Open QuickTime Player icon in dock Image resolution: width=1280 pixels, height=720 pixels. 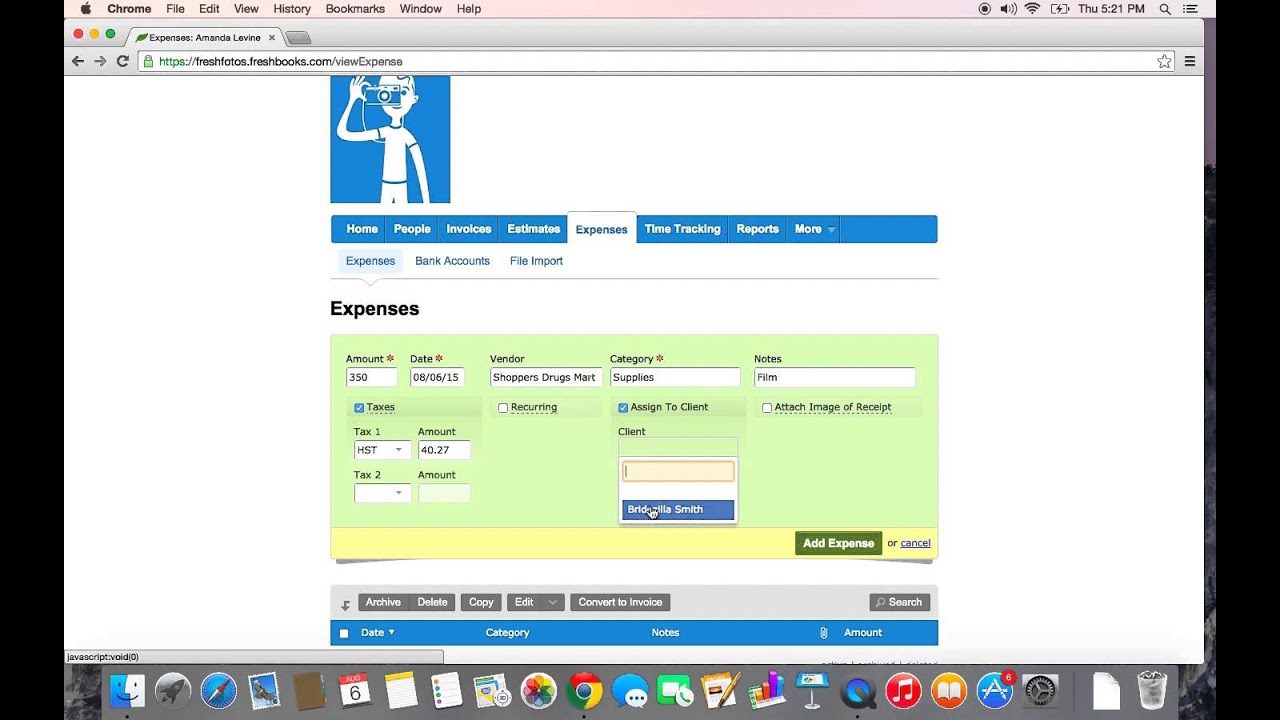point(858,691)
